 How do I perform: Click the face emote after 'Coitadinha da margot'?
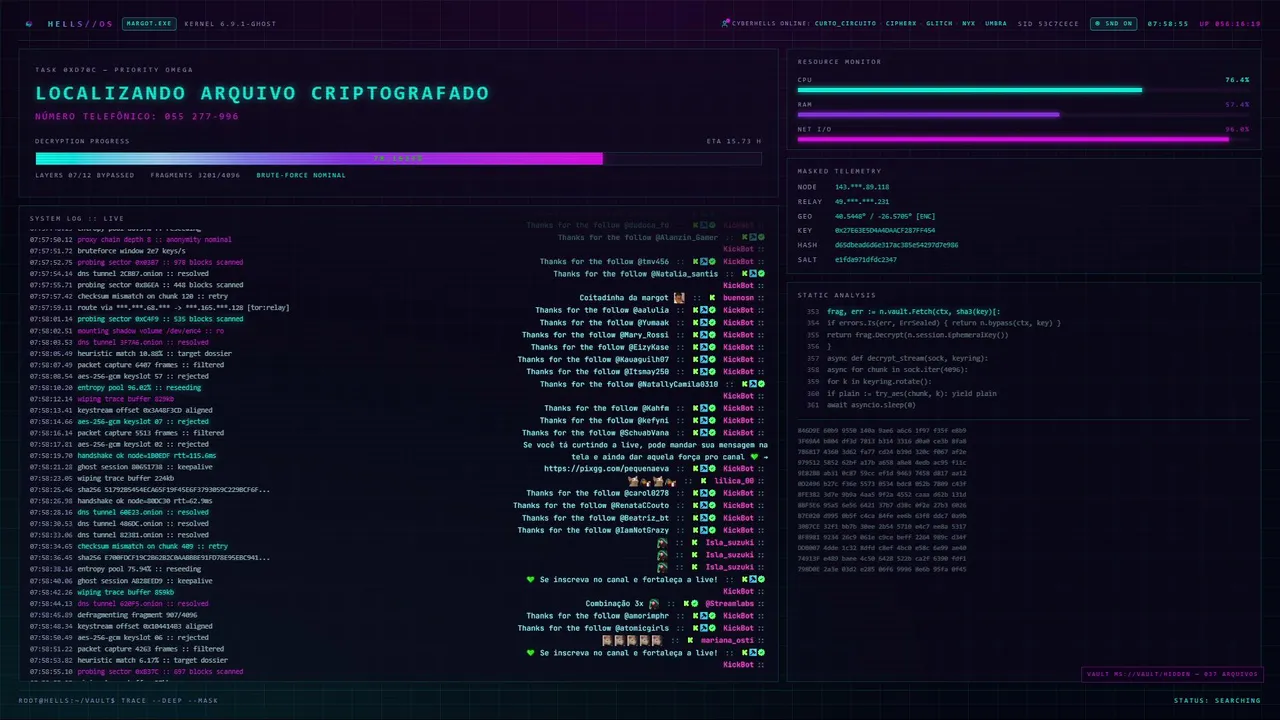(x=679, y=298)
